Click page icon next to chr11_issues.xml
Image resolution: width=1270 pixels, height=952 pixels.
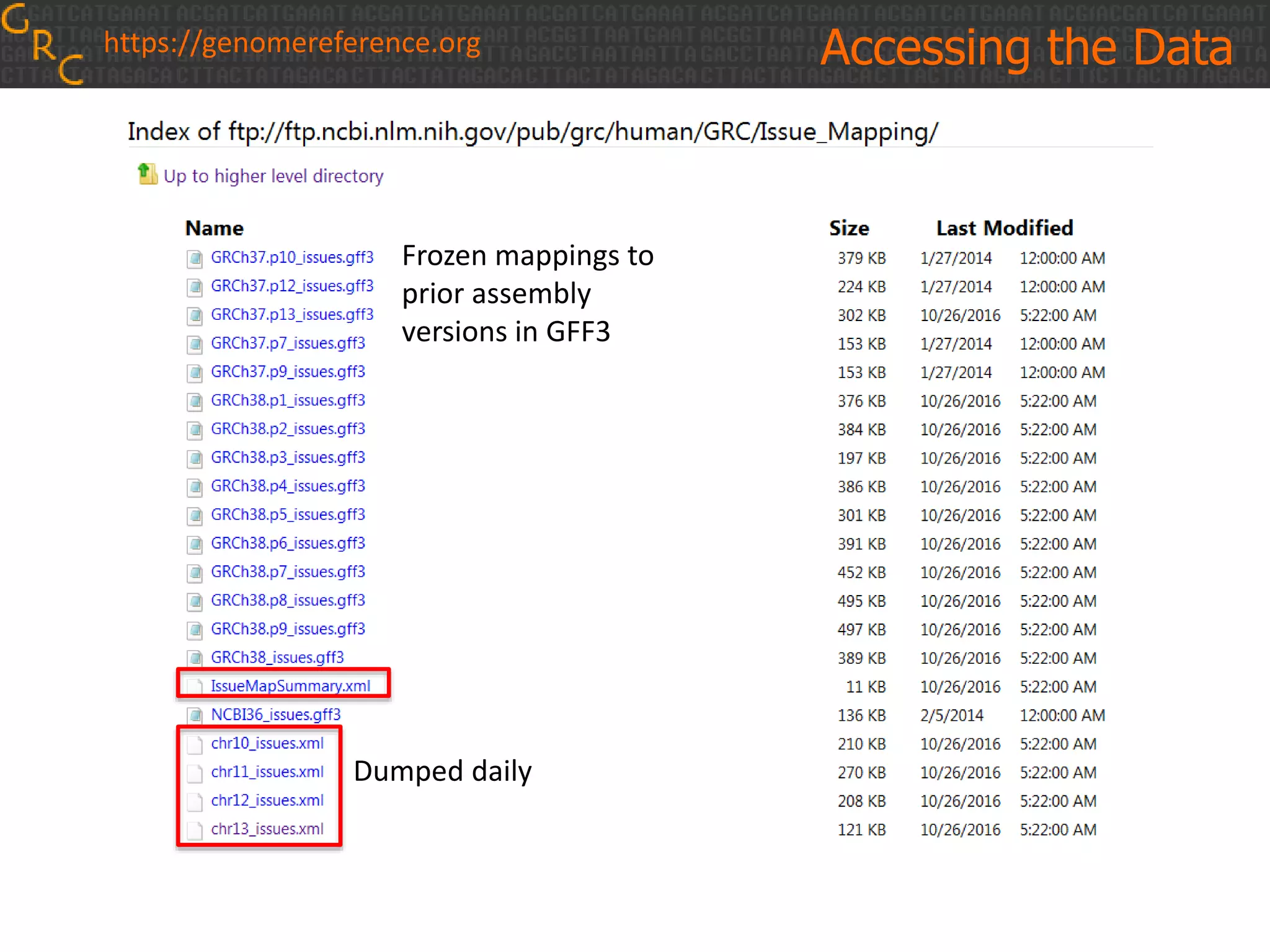click(x=195, y=772)
